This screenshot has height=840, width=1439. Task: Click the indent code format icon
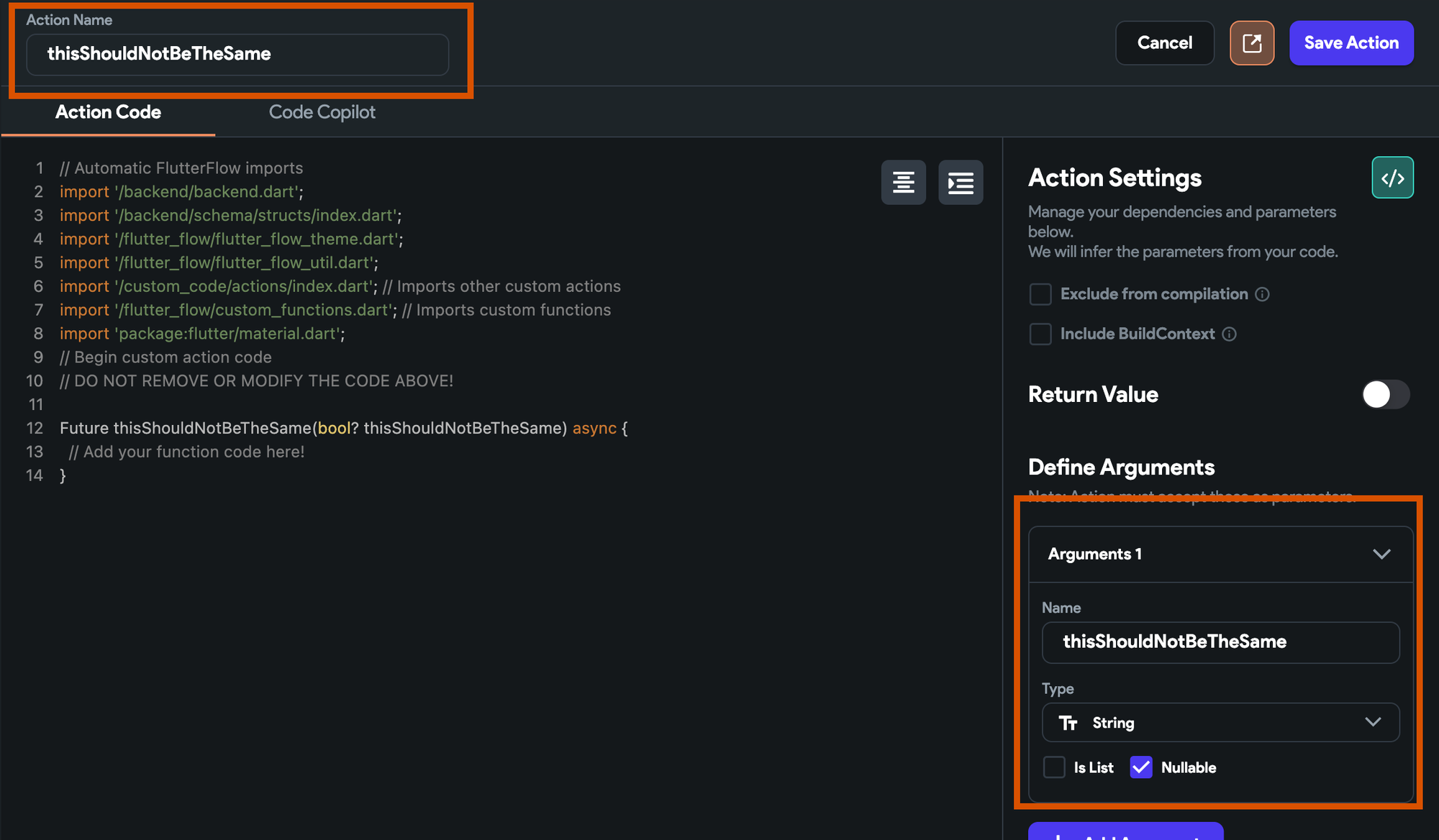(x=961, y=183)
